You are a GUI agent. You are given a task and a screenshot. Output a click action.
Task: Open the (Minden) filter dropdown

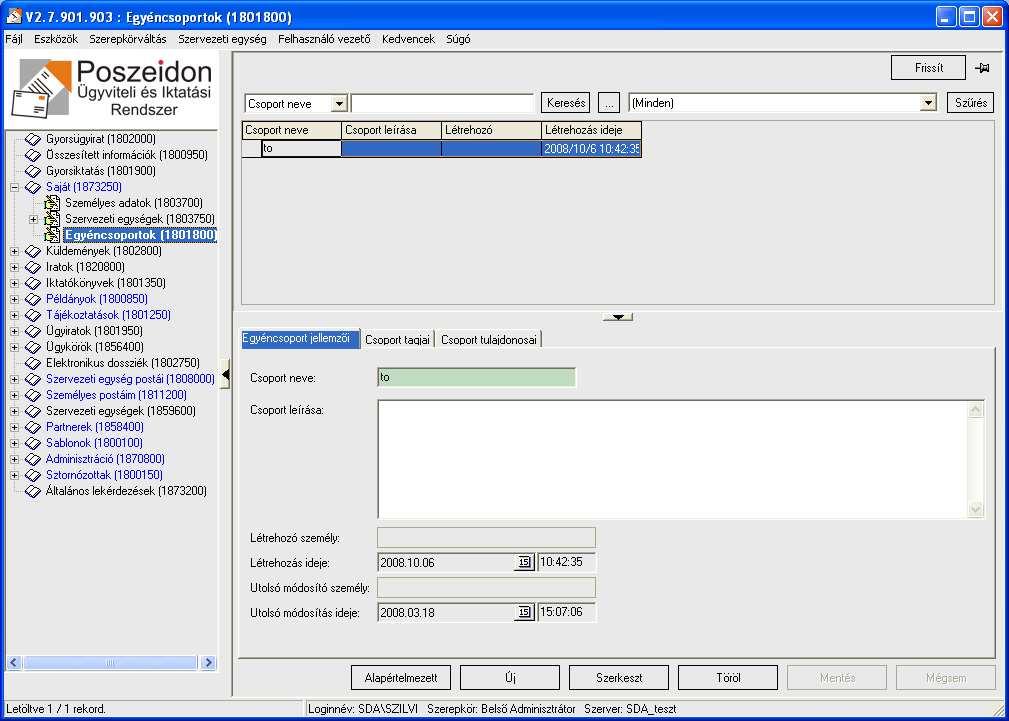927,103
